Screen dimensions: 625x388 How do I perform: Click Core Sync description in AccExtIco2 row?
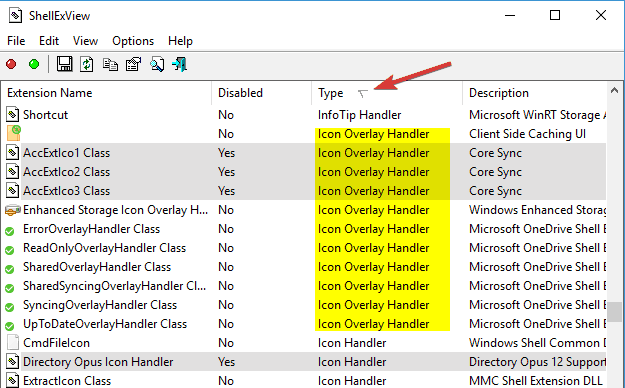[495, 172]
